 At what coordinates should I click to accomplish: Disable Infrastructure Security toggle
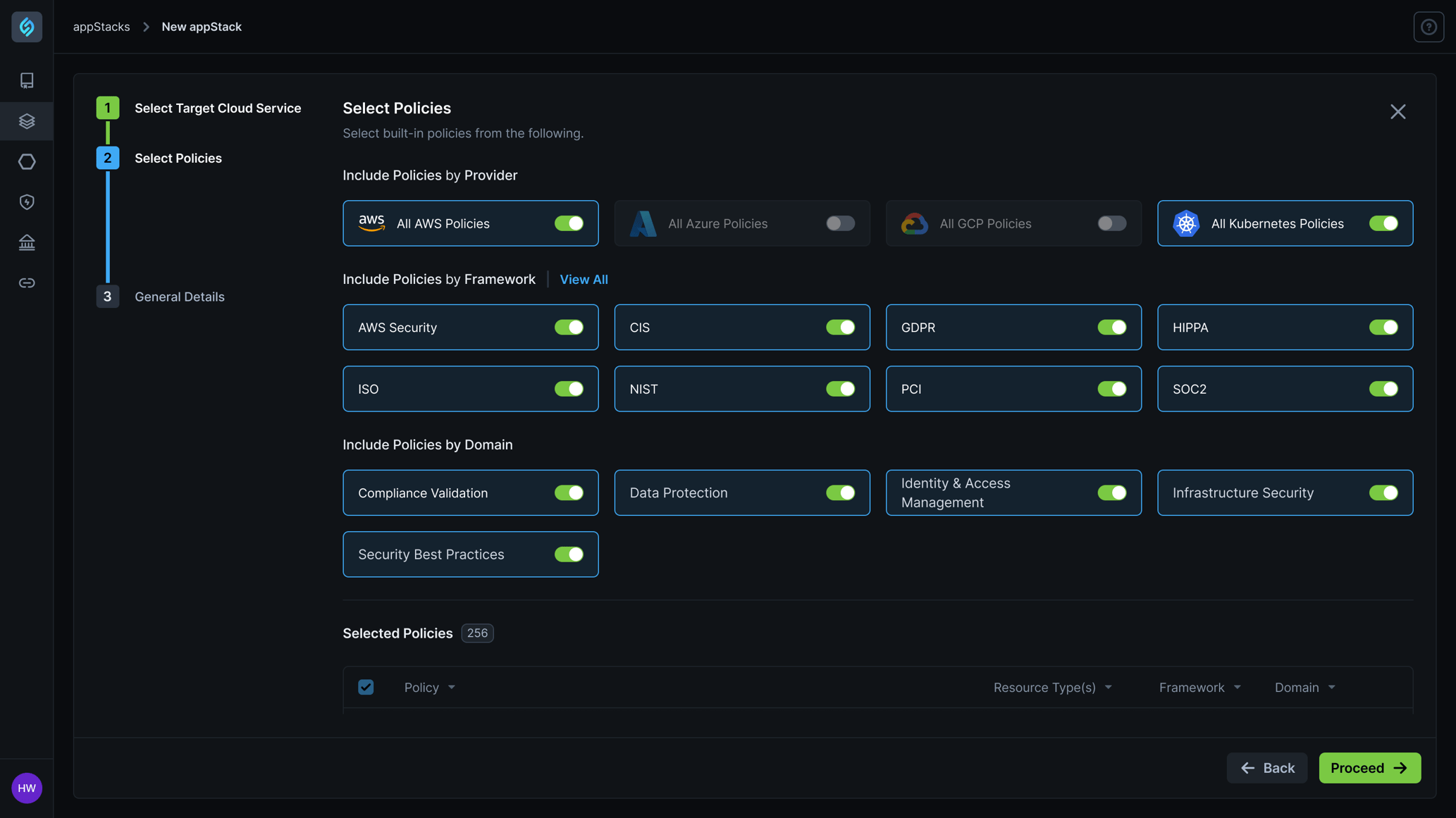(x=1383, y=492)
